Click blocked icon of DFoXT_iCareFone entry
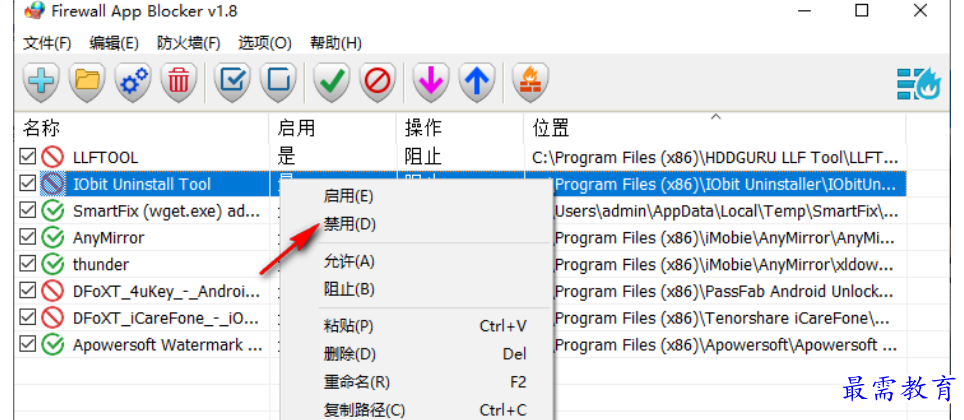 53,317
